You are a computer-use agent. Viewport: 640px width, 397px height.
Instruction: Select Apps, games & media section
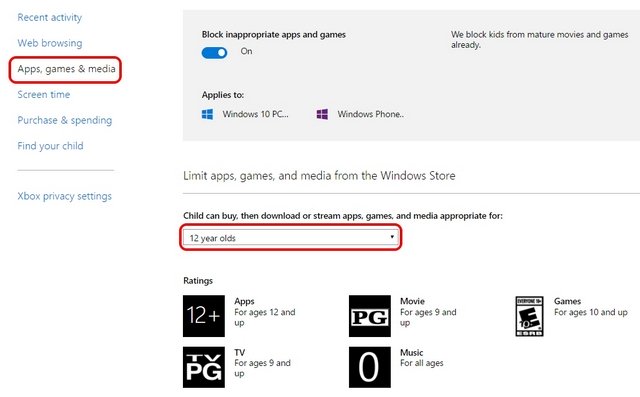[x=66, y=69]
